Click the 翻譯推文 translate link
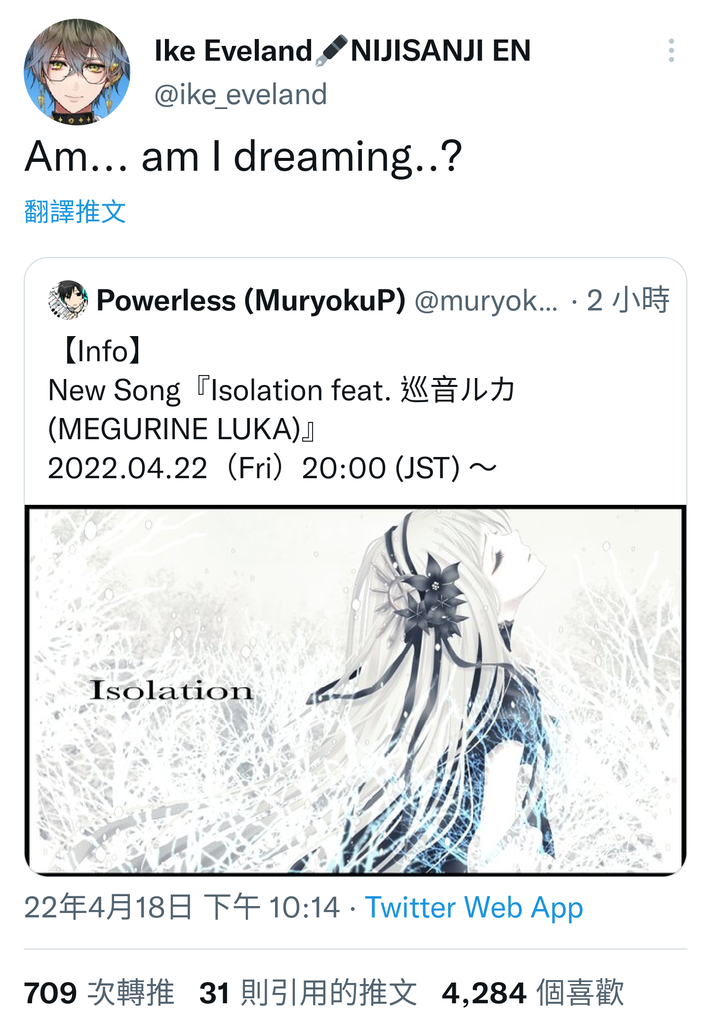The image size is (711, 1024). point(75,212)
